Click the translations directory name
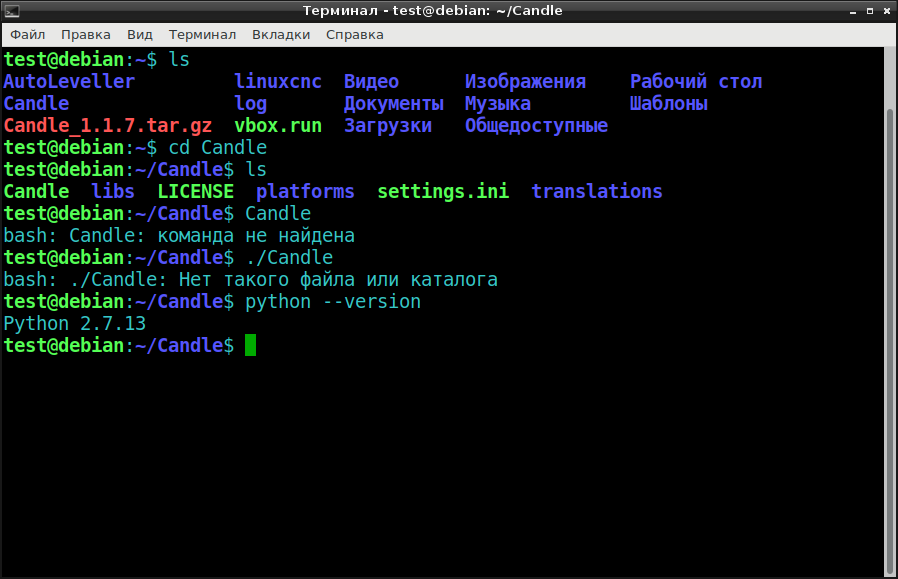898x579 pixels. (x=597, y=191)
